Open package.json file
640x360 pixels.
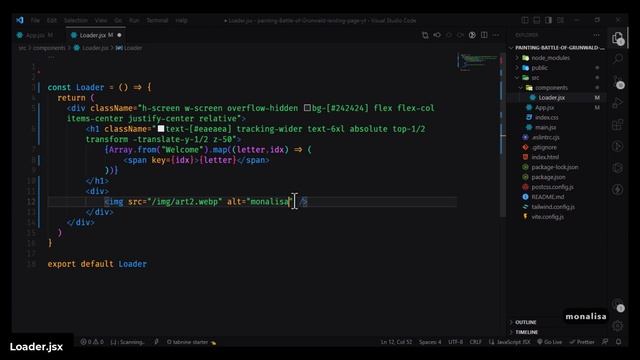coord(548,177)
